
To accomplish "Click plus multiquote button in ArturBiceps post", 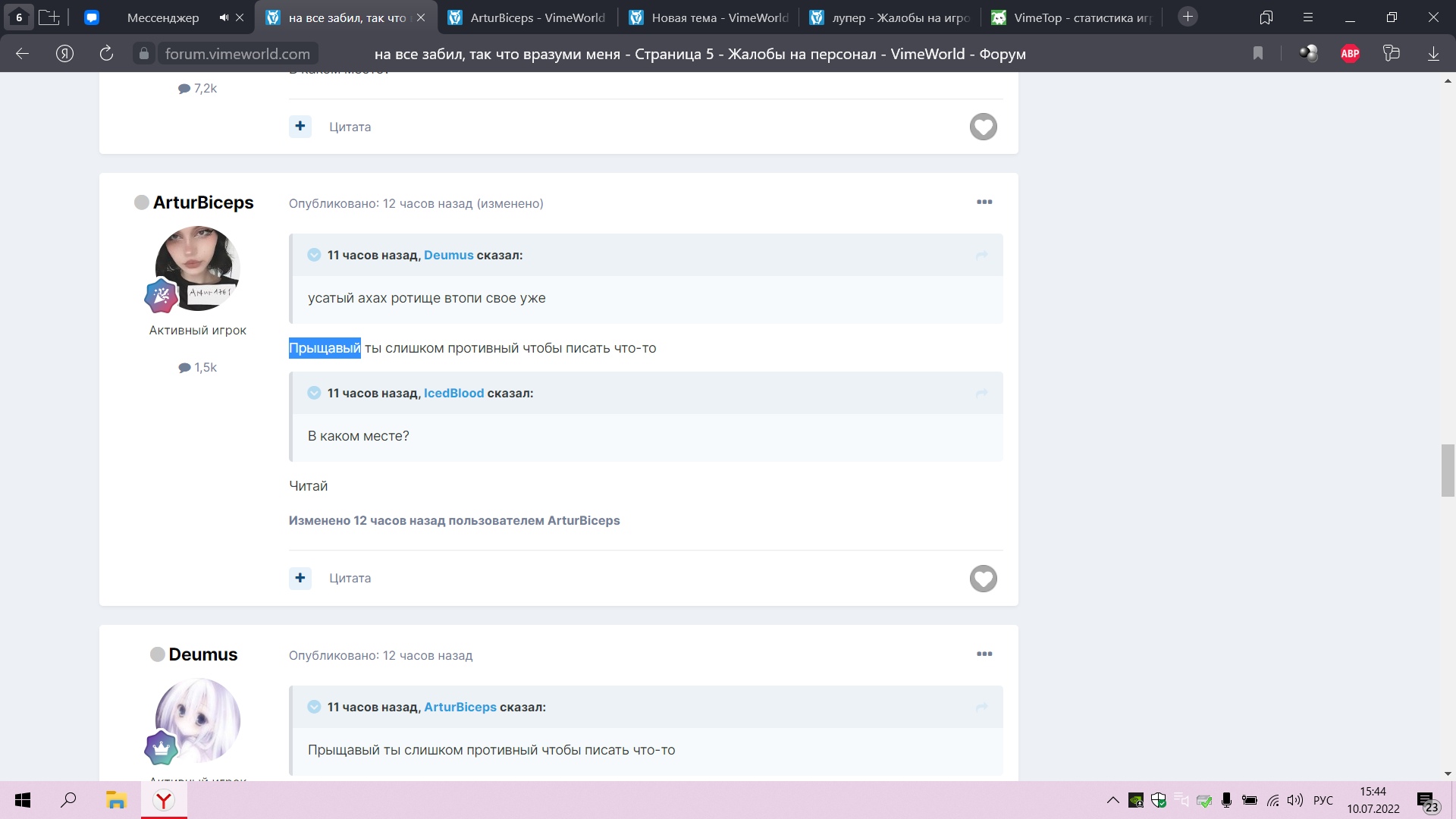I will click(x=300, y=578).
